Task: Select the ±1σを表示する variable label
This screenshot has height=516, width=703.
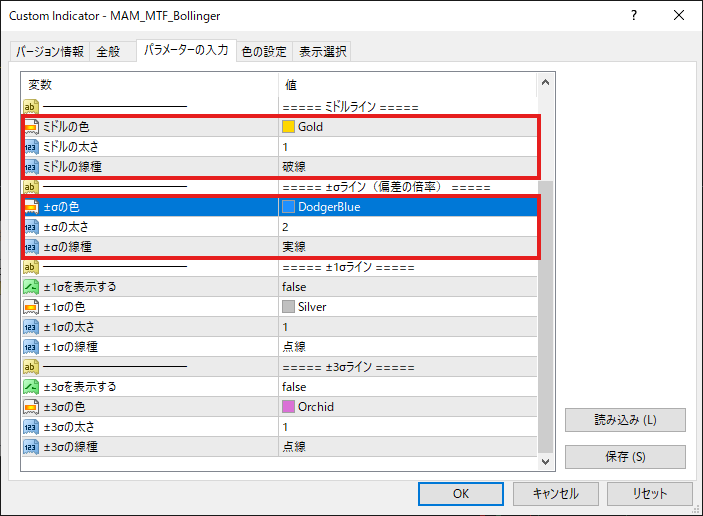Action: (x=80, y=287)
